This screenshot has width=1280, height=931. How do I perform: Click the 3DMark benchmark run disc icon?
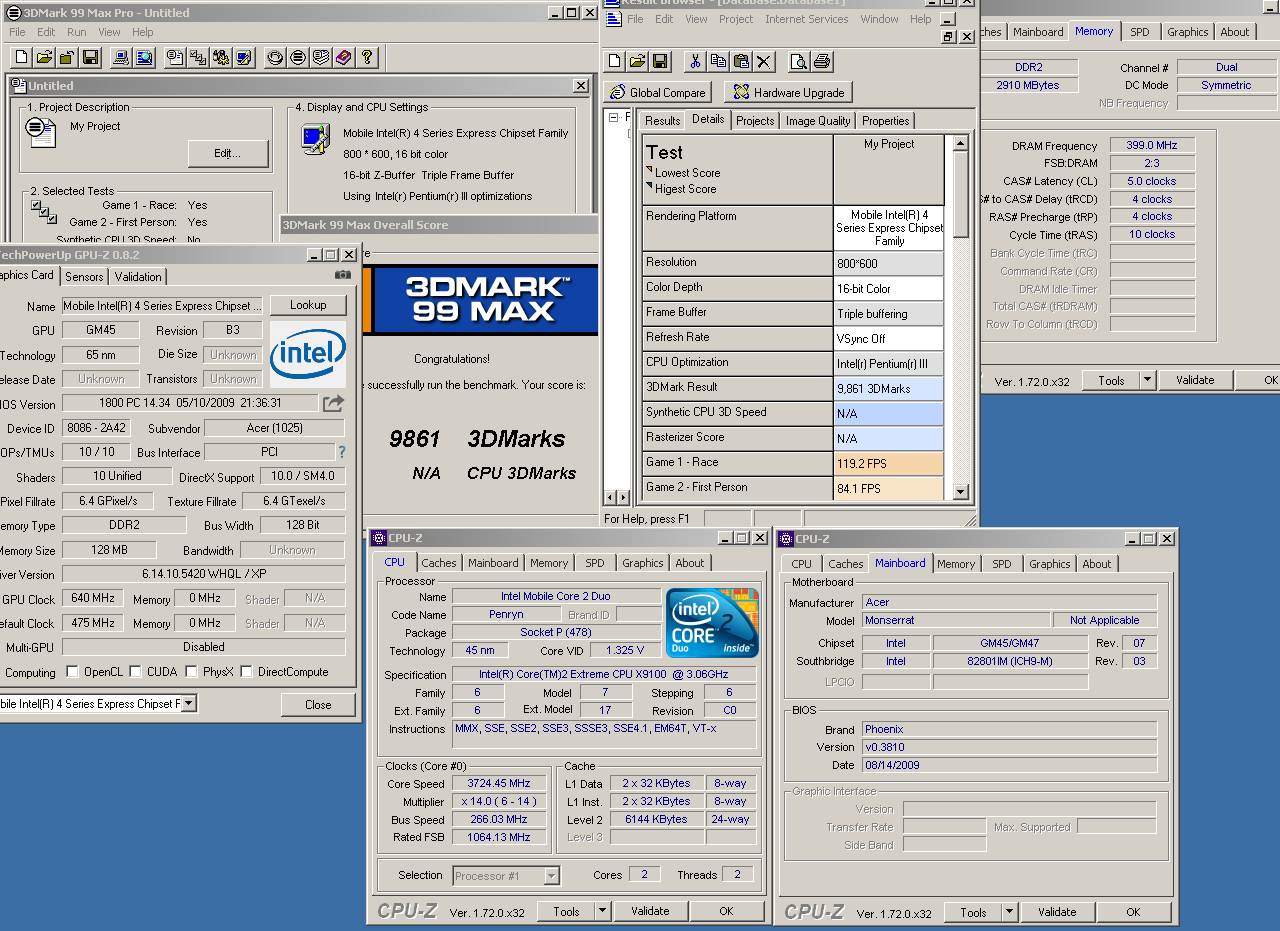274,57
